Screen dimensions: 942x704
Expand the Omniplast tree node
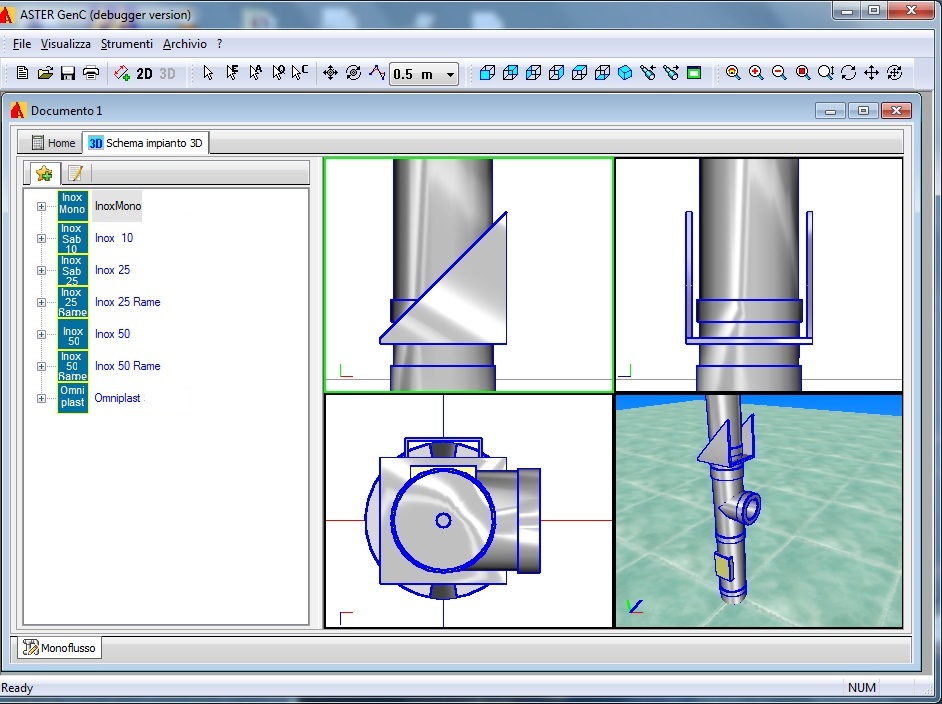pos(41,398)
